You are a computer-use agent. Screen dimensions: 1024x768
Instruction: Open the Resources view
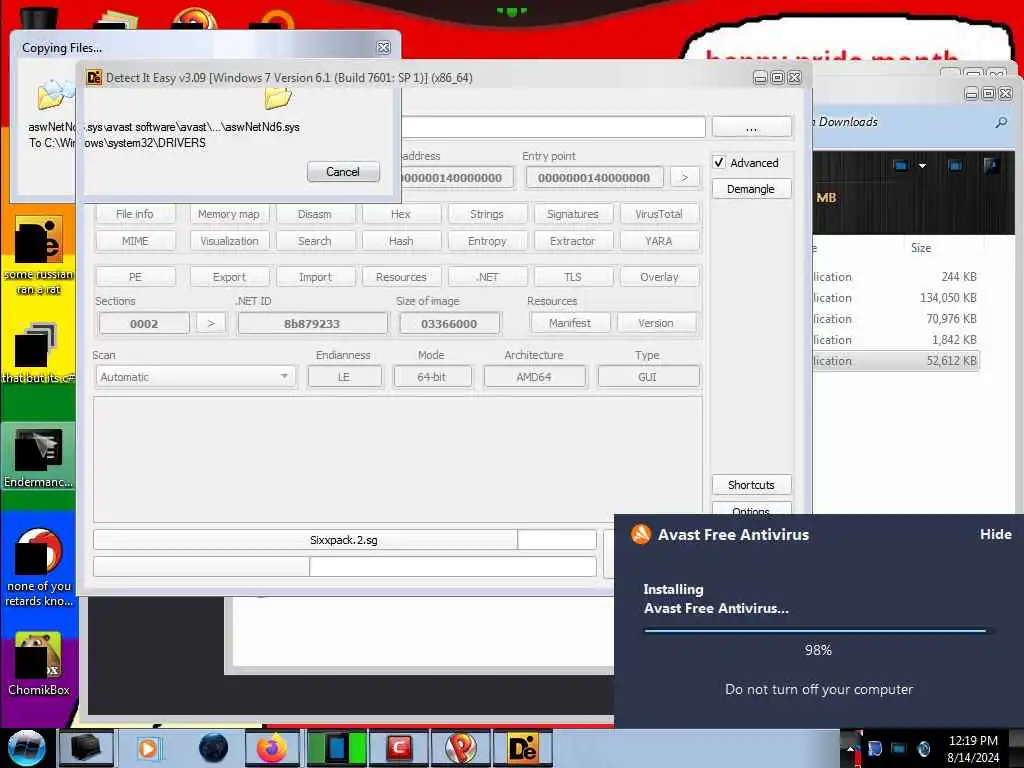(401, 277)
